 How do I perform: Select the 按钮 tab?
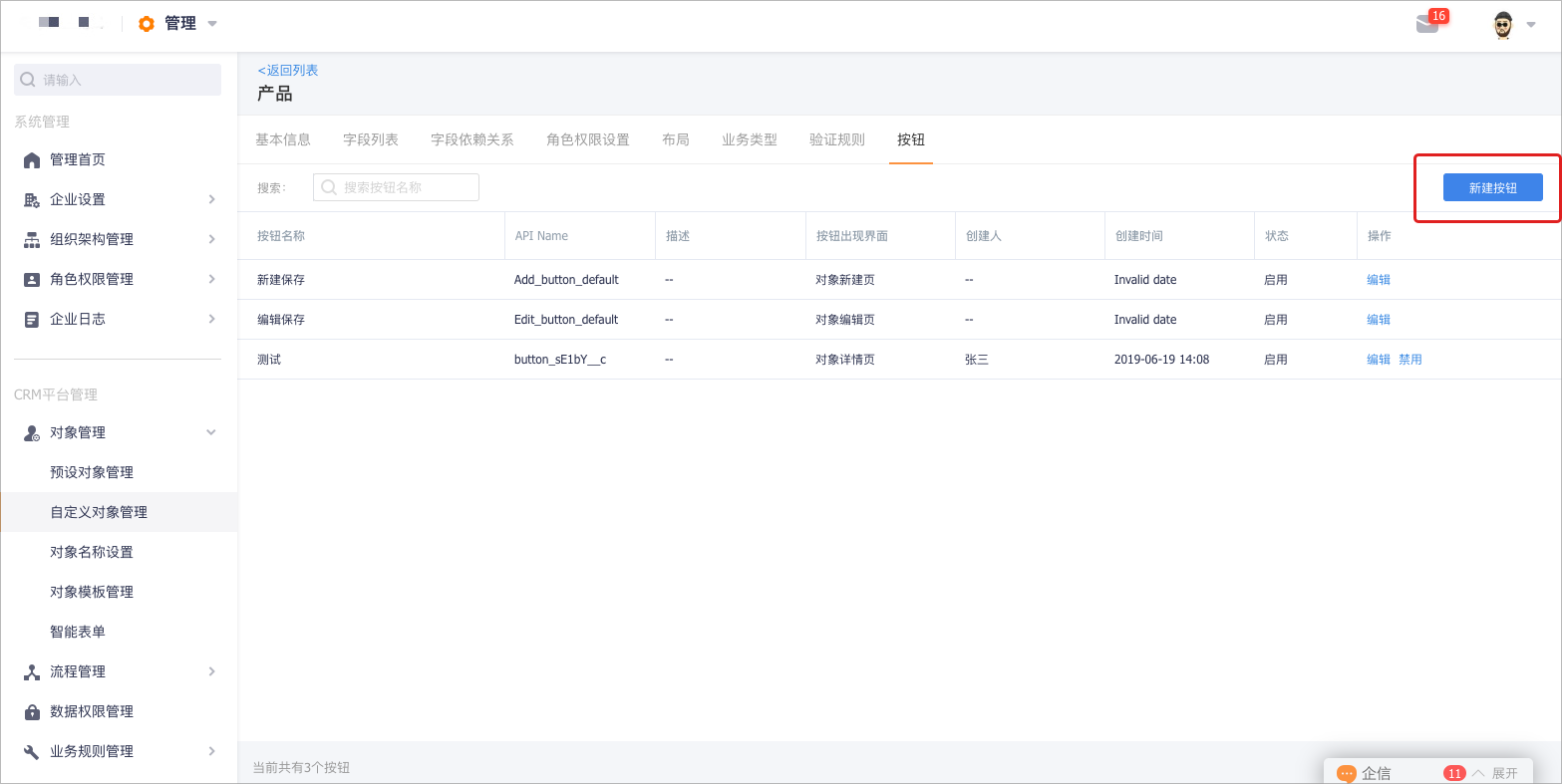[911, 139]
